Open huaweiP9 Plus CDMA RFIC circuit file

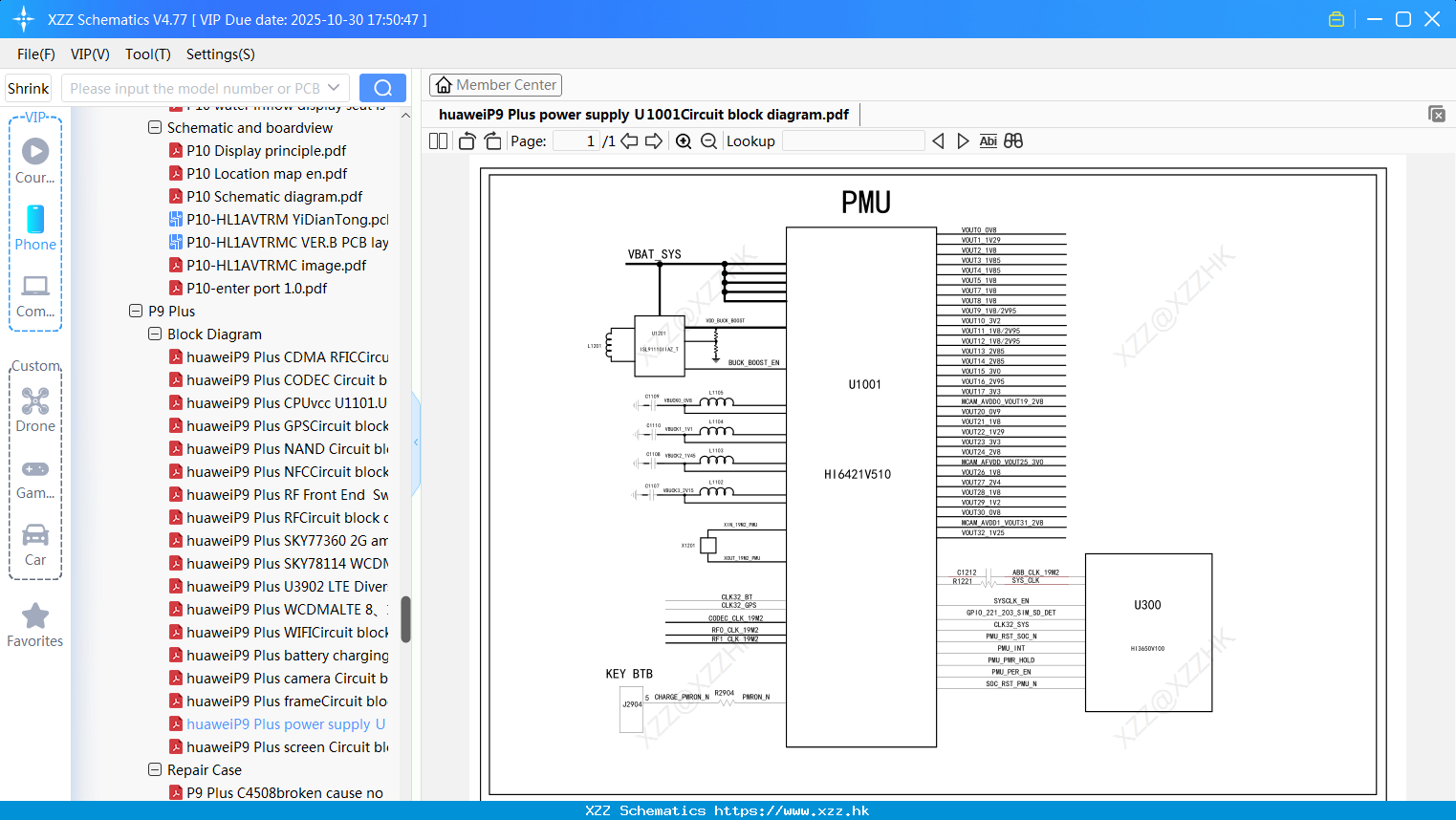(278, 356)
